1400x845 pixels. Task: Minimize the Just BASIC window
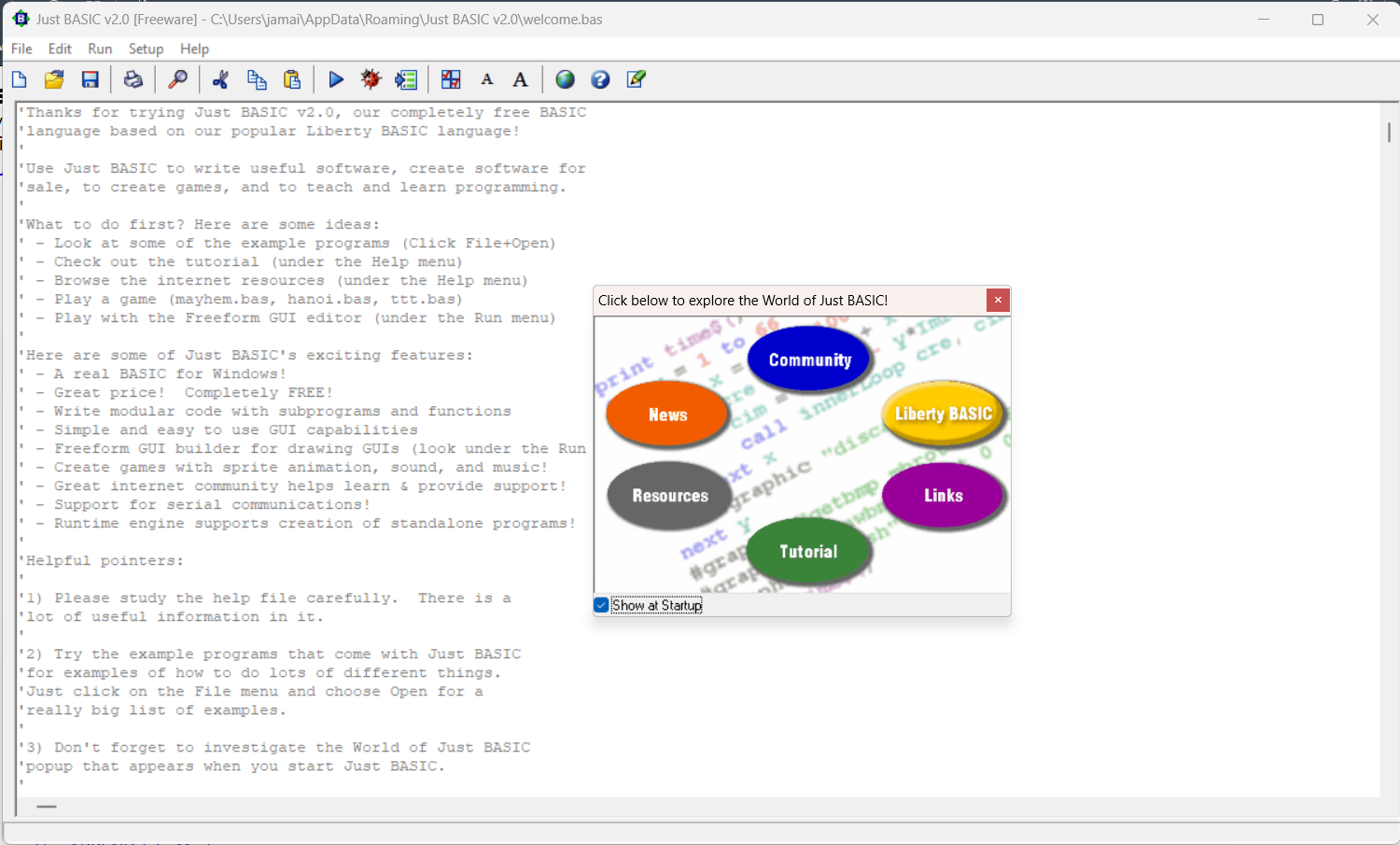click(x=1264, y=19)
